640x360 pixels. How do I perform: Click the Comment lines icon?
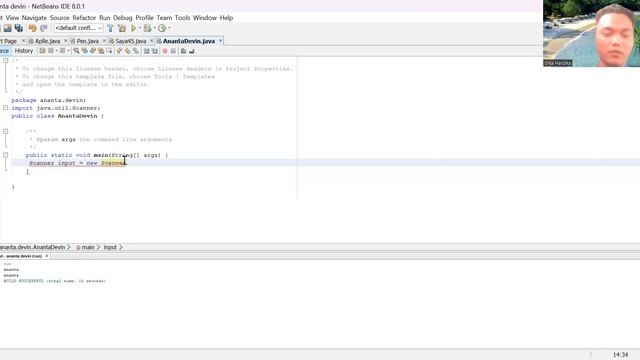coord(183,51)
